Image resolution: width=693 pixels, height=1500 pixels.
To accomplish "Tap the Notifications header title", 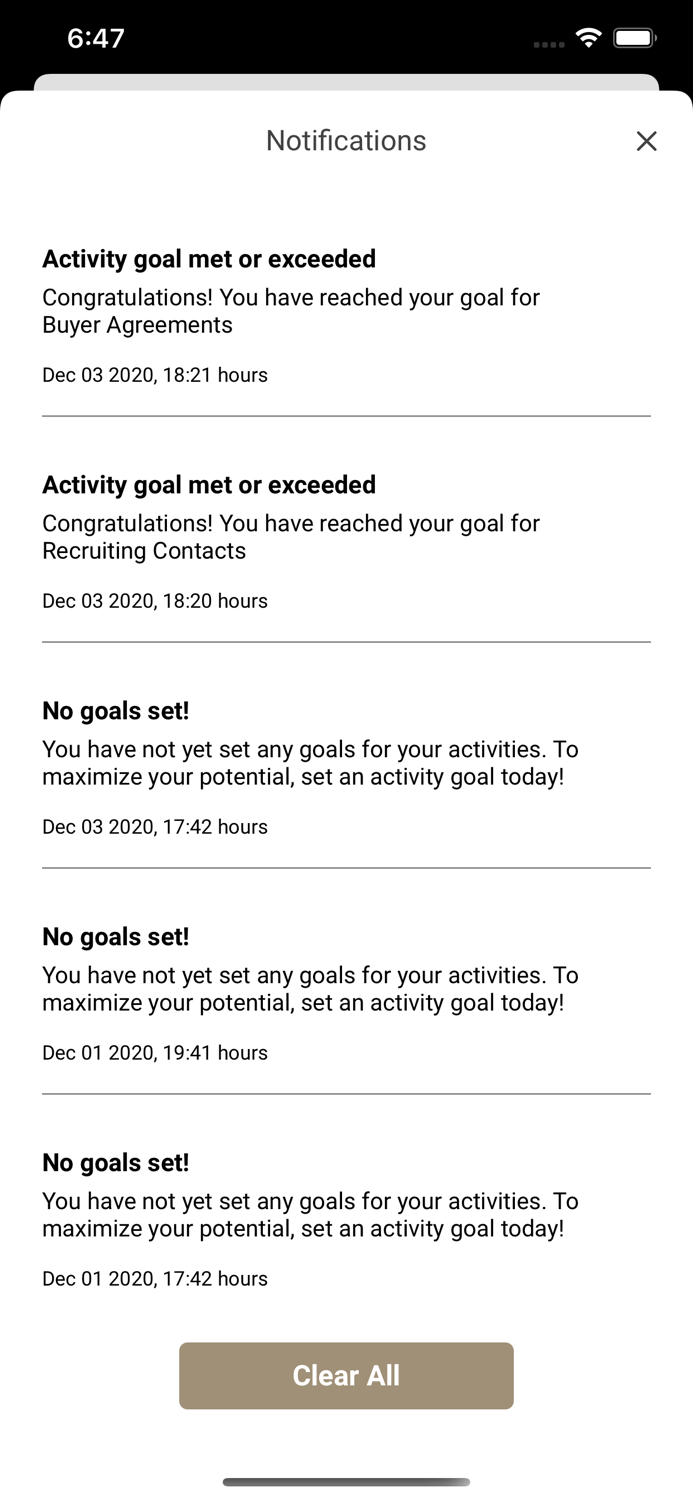I will click(x=346, y=141).
